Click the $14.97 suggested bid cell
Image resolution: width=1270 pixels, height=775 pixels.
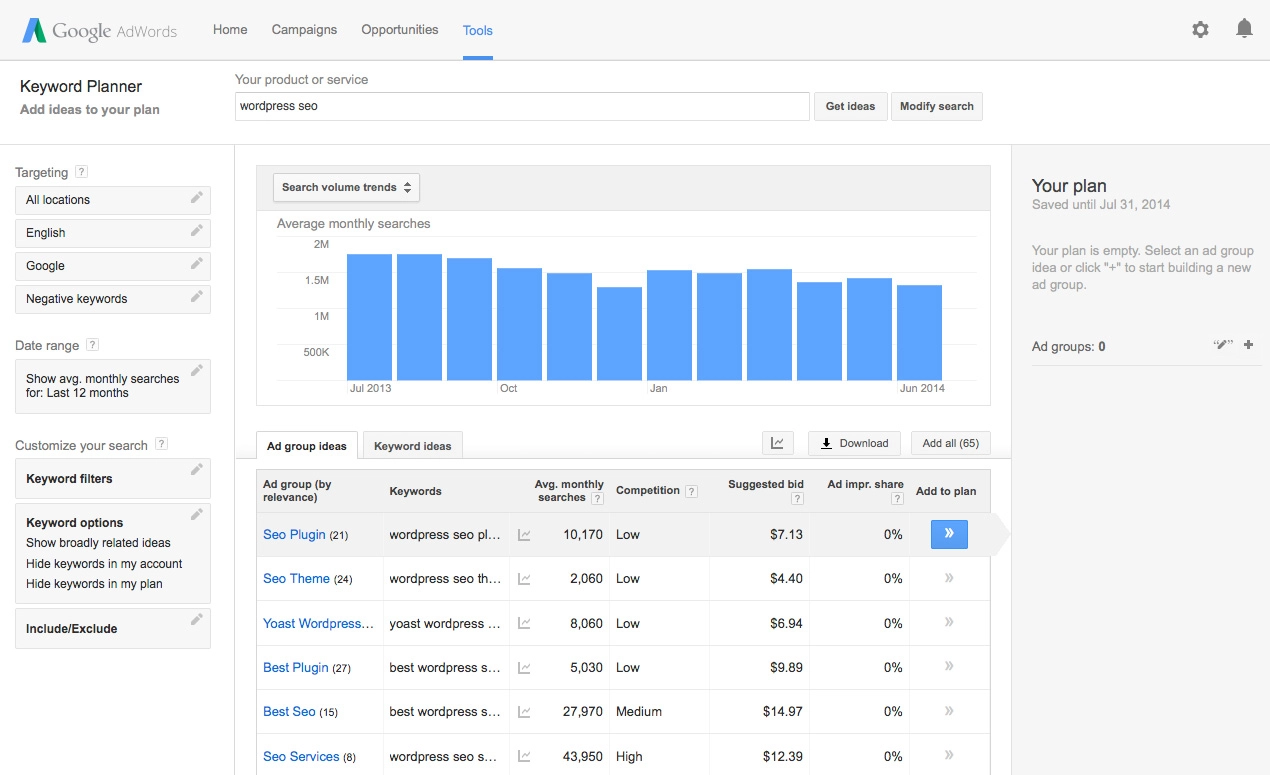click(782, 712)
